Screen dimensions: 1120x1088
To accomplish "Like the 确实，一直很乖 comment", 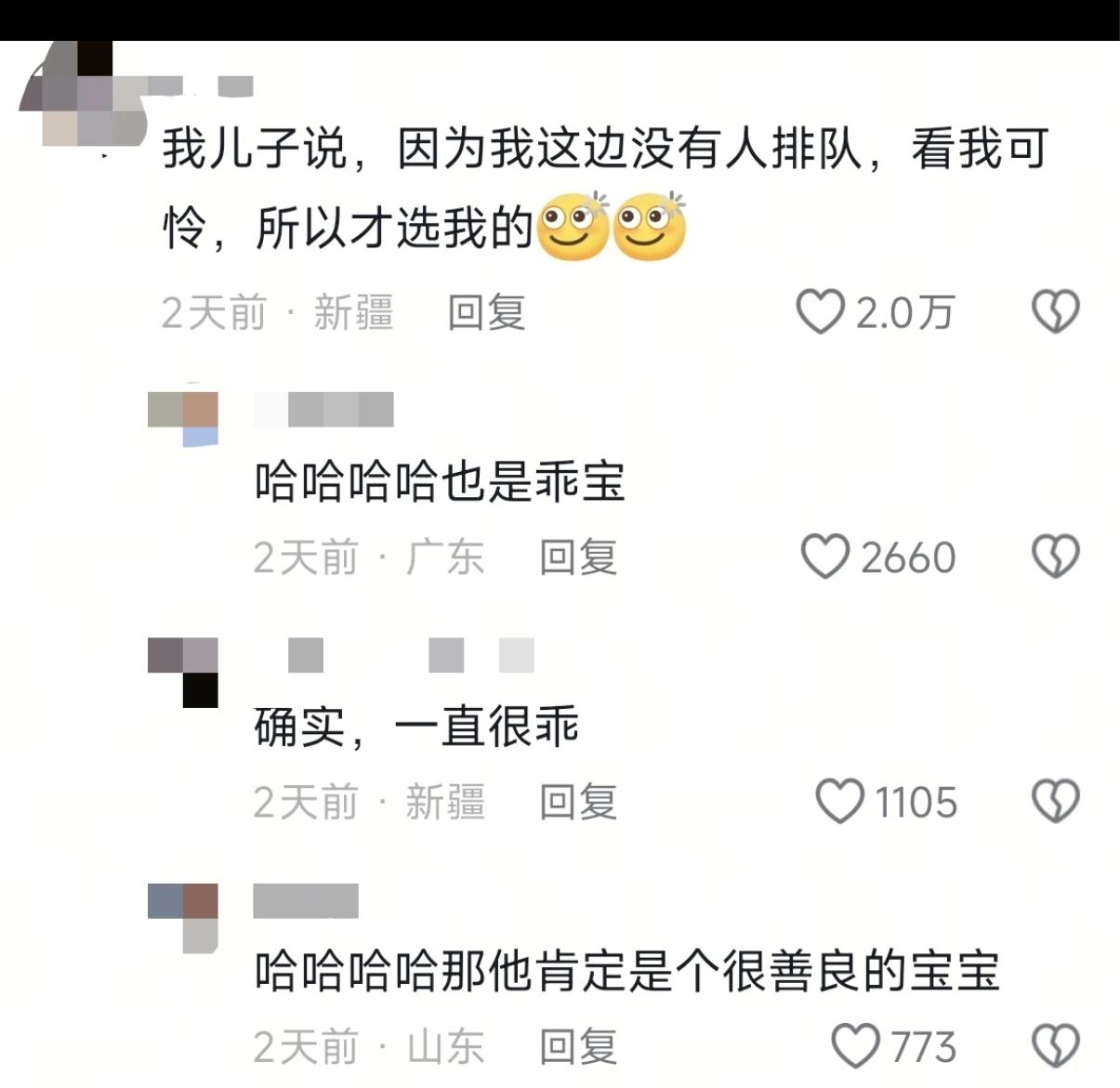I will click(840, 801).
